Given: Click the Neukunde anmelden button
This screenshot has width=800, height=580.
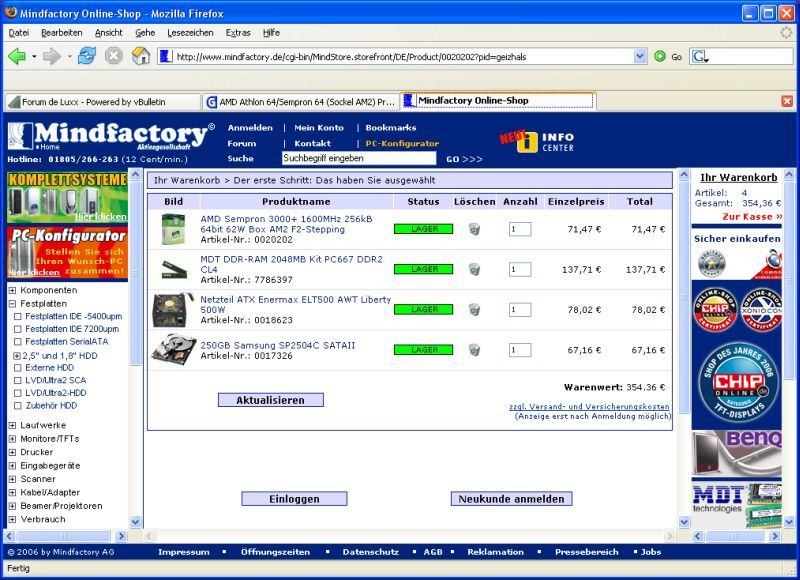Looking at the screenshot, I should (x=511, y=499).
